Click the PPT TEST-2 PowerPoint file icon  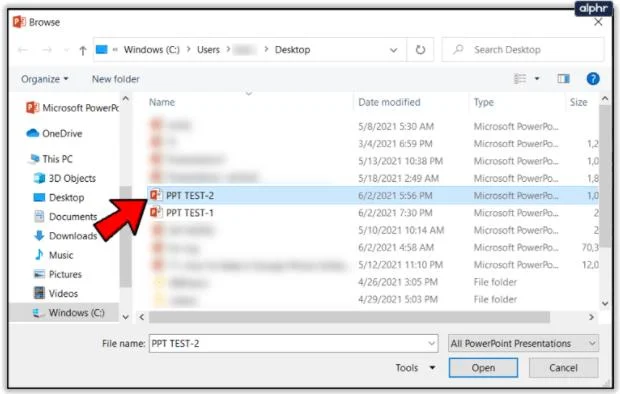[x=156, y=195]
